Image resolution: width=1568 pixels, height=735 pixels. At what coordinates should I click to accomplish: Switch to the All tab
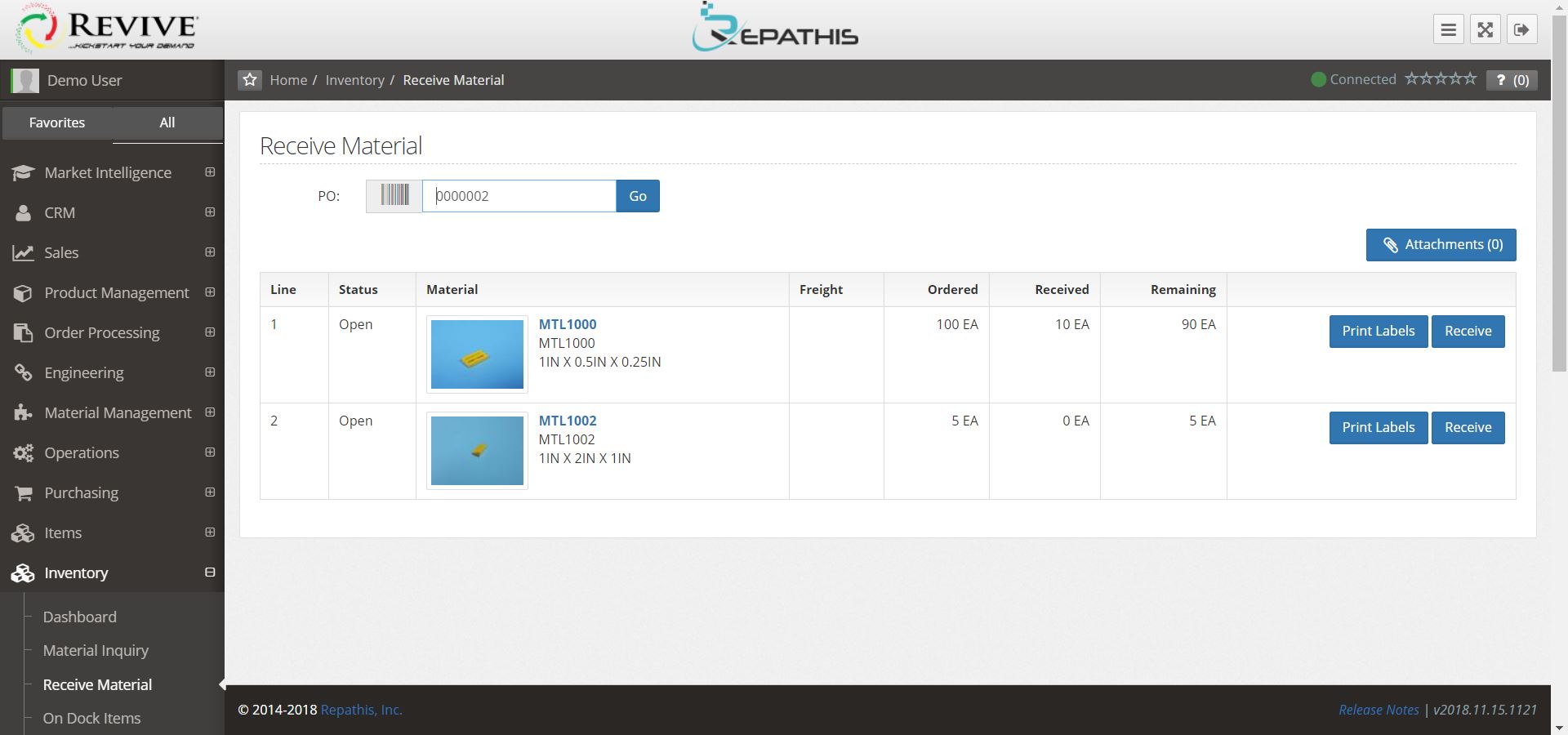tap(167, 122)
